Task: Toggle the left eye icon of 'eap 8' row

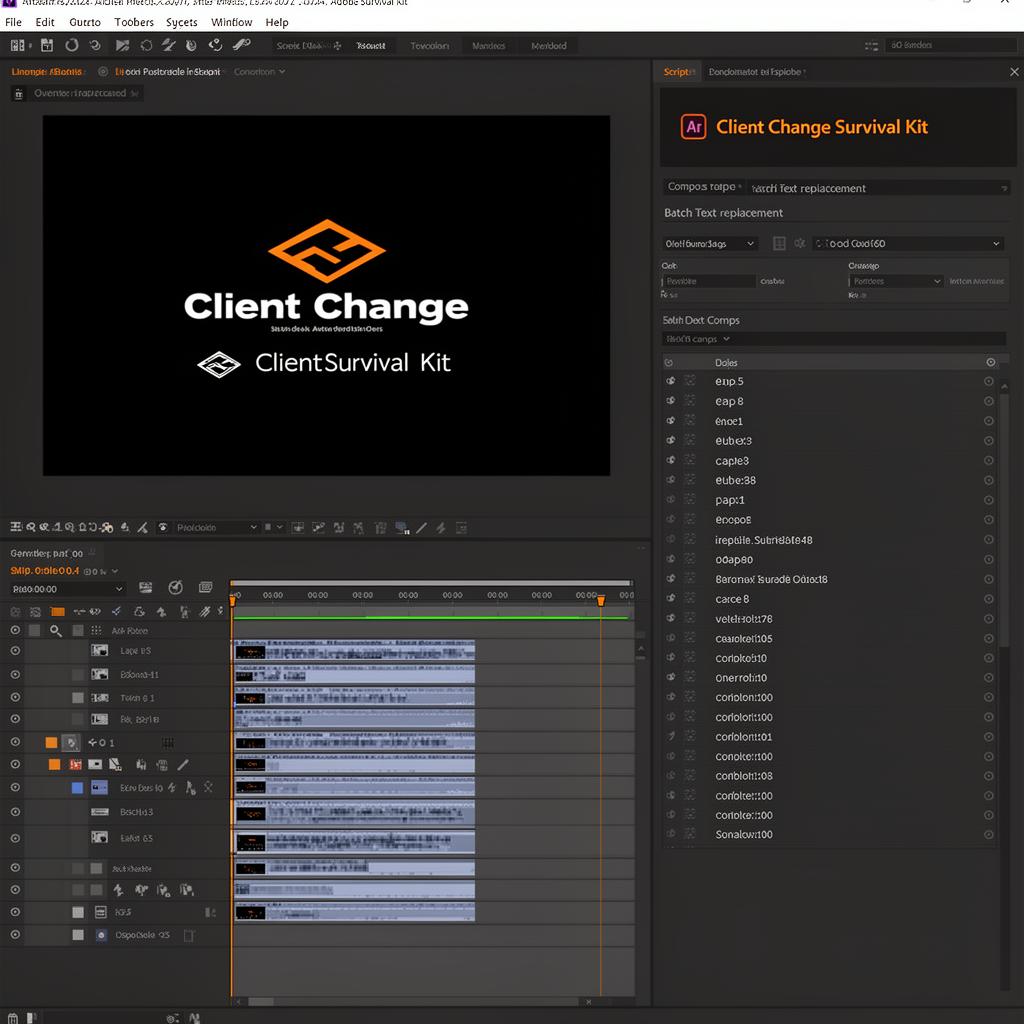Action: pos(670,401)
